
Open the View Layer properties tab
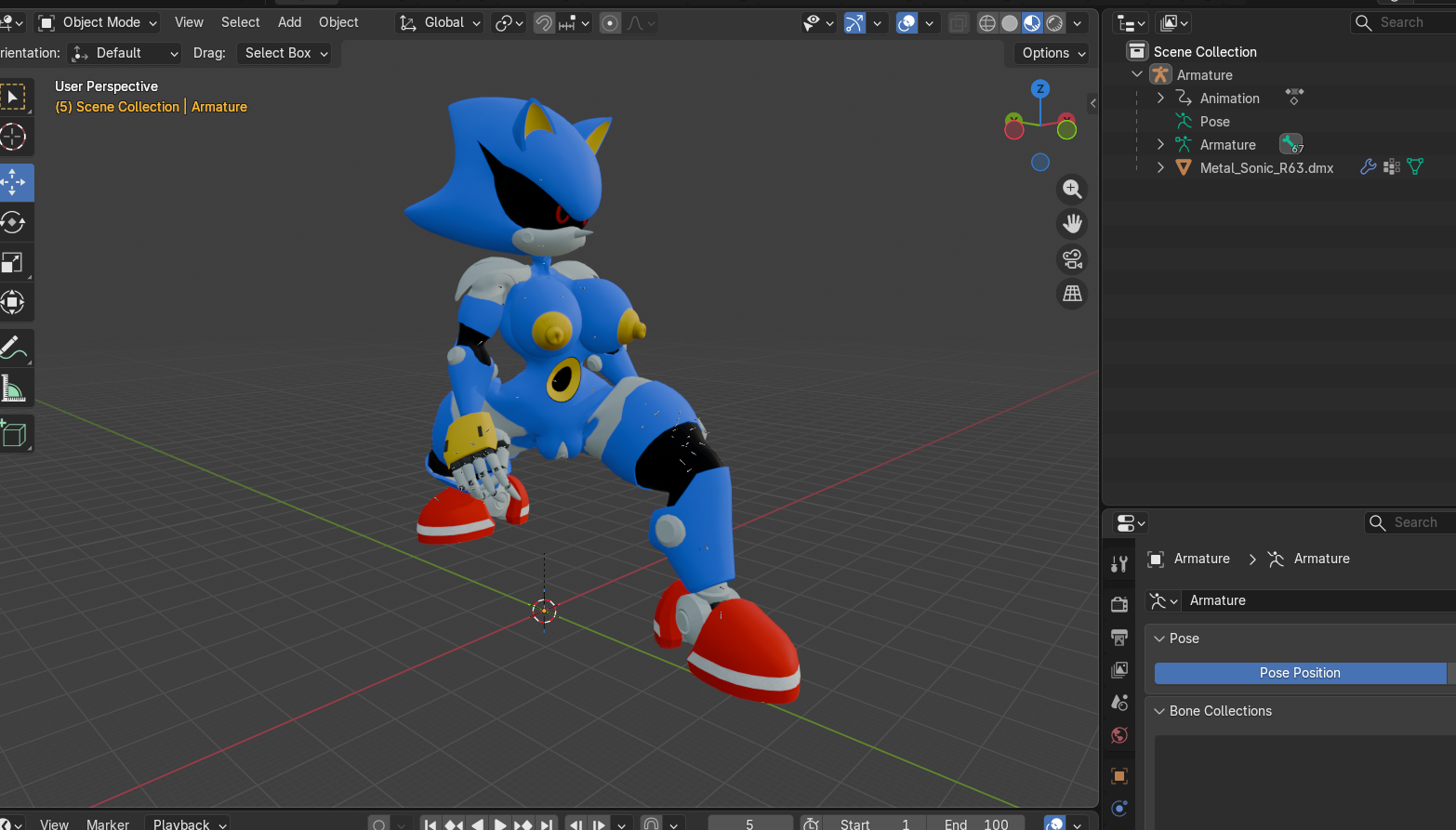pos(1119,670)
